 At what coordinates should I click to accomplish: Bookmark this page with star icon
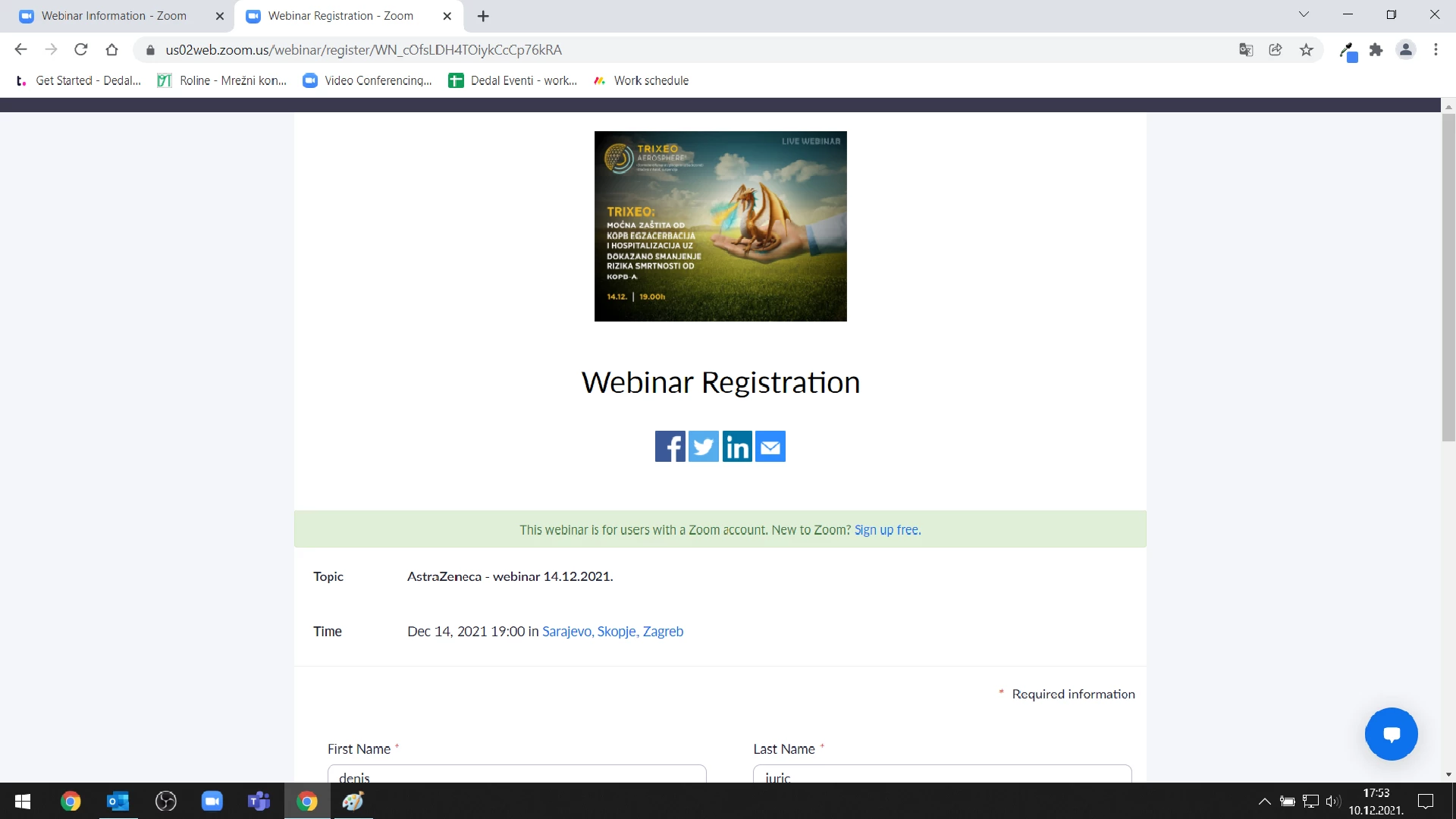point(1306,50)
